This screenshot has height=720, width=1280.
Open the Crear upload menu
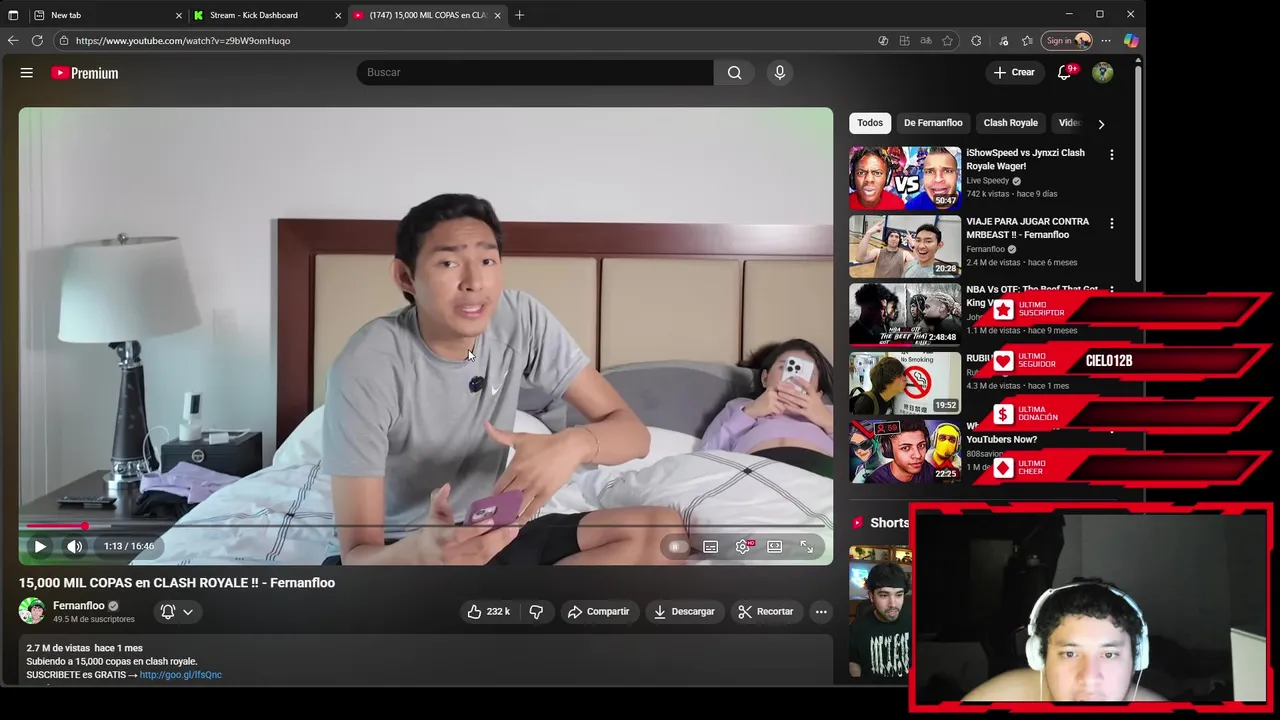1014,72
